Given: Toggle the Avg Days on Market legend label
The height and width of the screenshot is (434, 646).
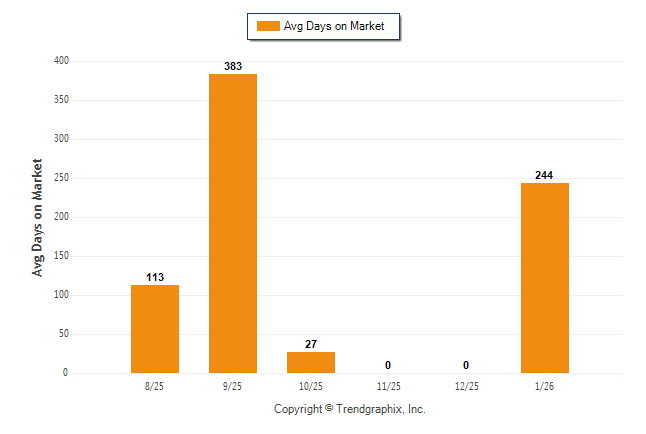Looking at the screenshot, I should tap(334, 26).
